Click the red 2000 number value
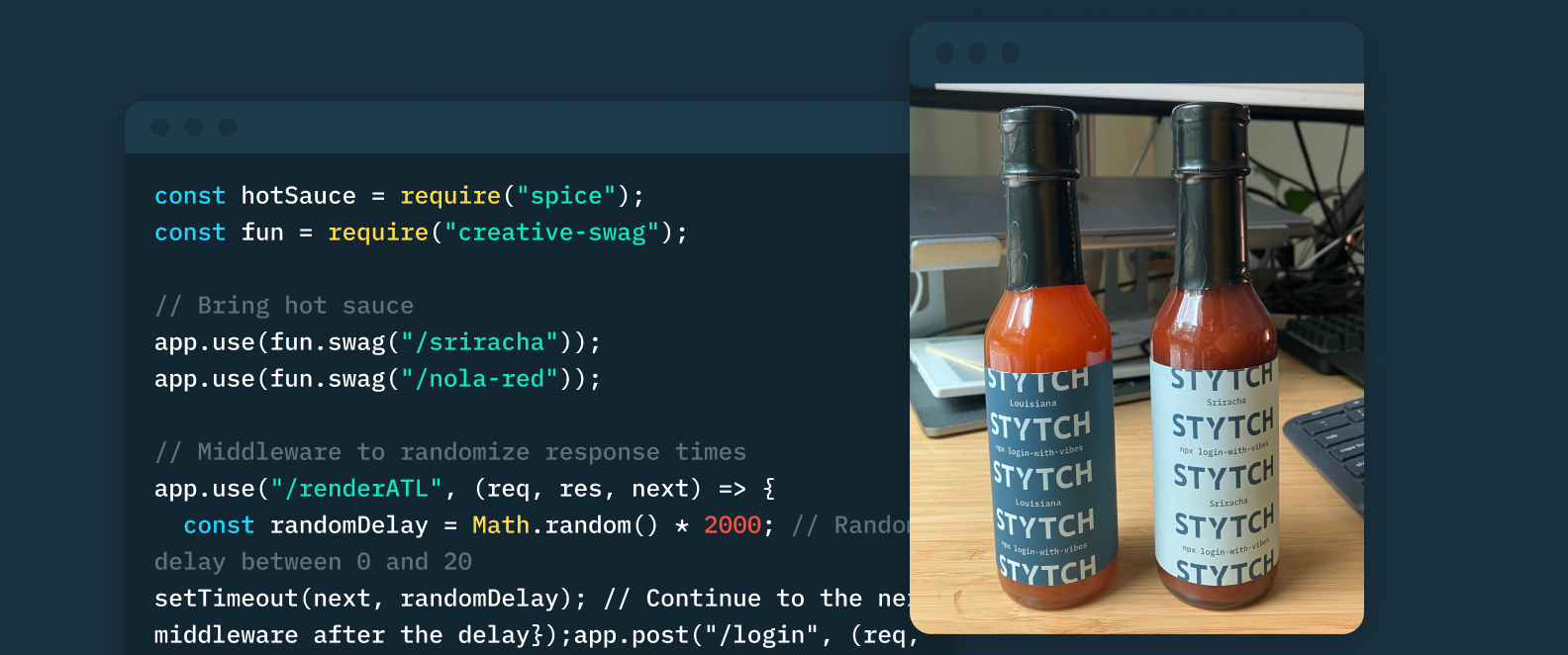 pyautogui.click(x=733, y=525)
